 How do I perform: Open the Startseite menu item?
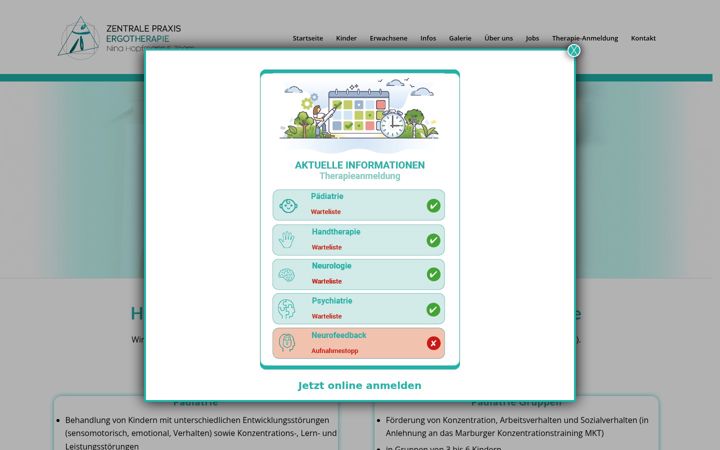point(308,38)
